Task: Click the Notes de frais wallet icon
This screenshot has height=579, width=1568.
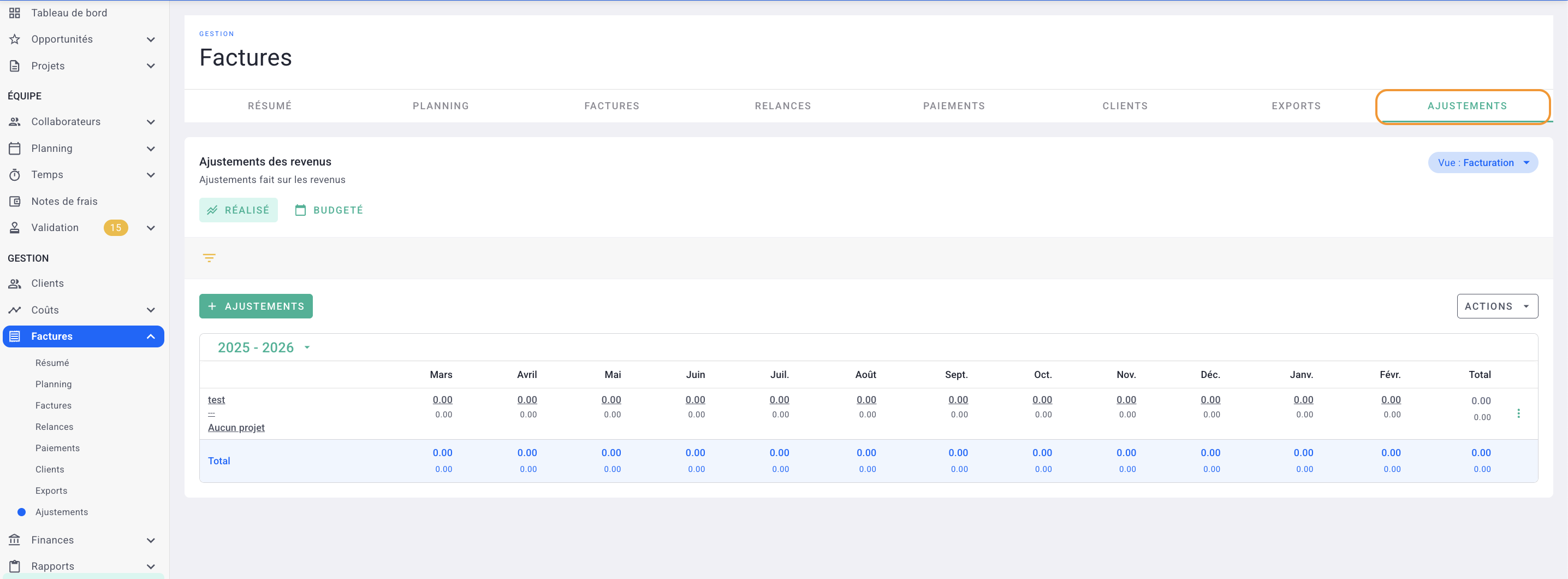Action: pyautogui.click(x=15, y=202)
